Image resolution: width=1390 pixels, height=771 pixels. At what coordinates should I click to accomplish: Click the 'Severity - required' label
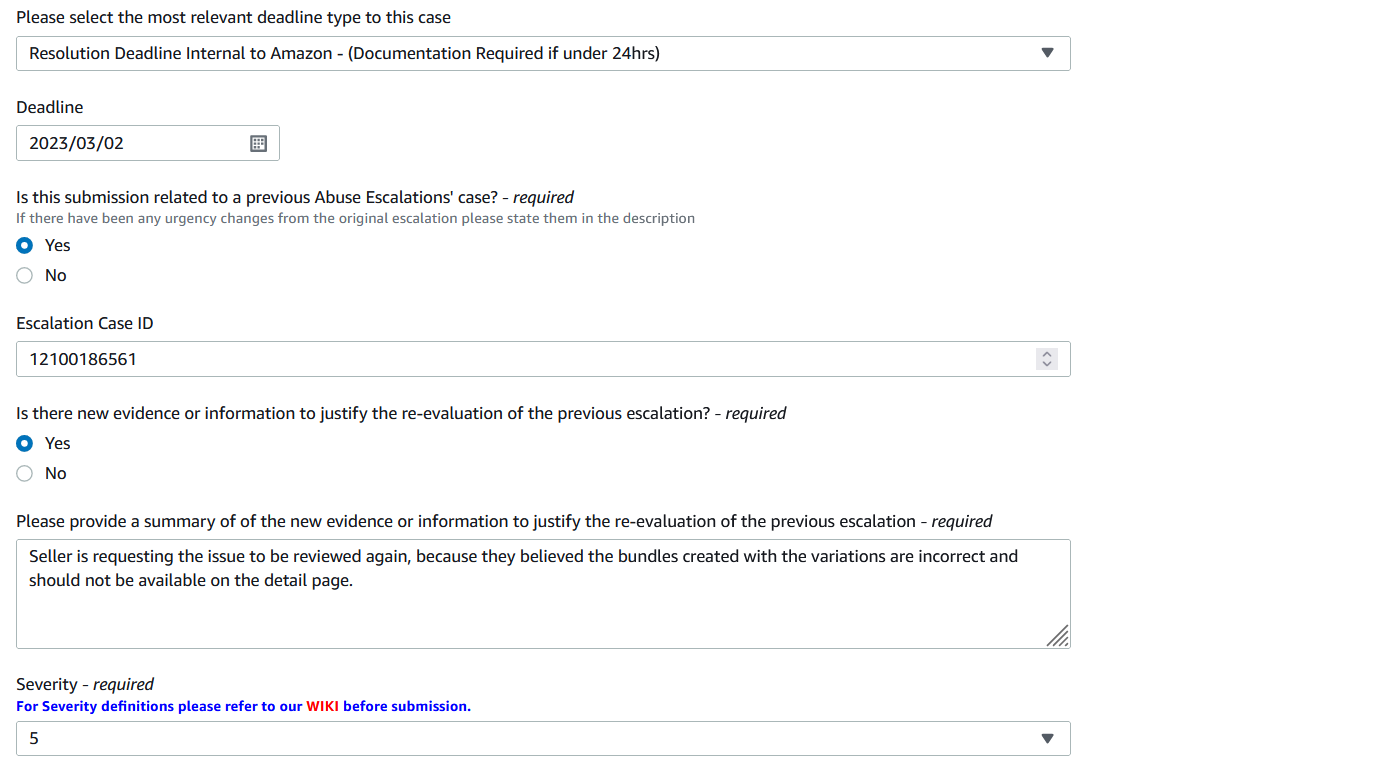85,684
